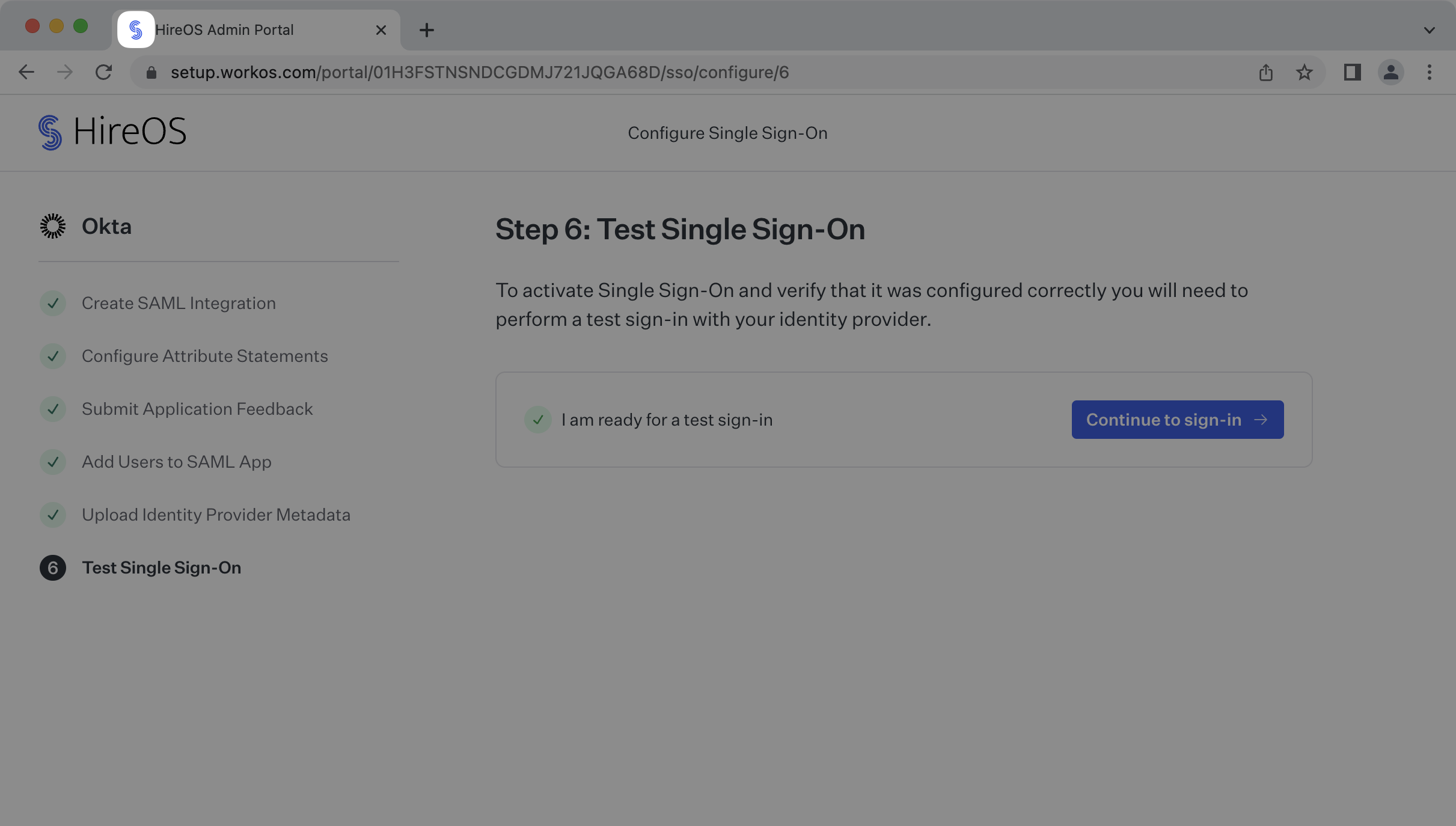Click the lock site info icon
Viewport: 1456px width, 826px height.
151,72
